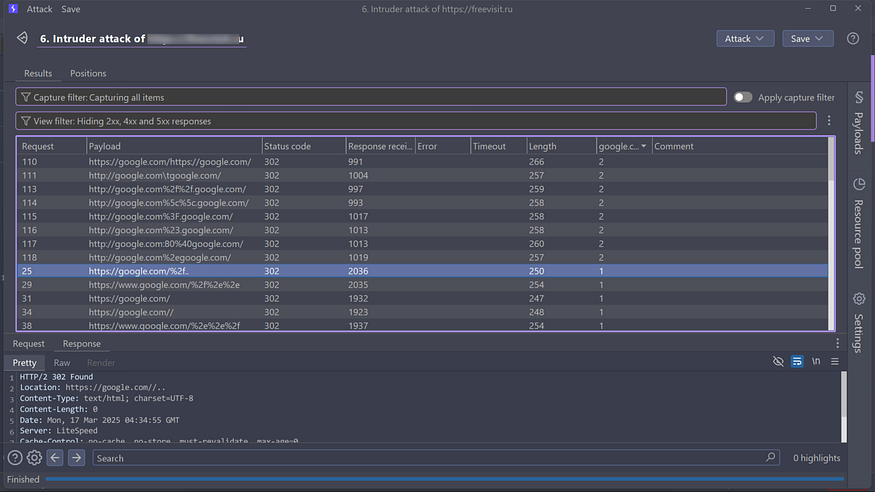Select row 34 https://google.com//
The width and height of the screenshot is (875, 492).
422,312
